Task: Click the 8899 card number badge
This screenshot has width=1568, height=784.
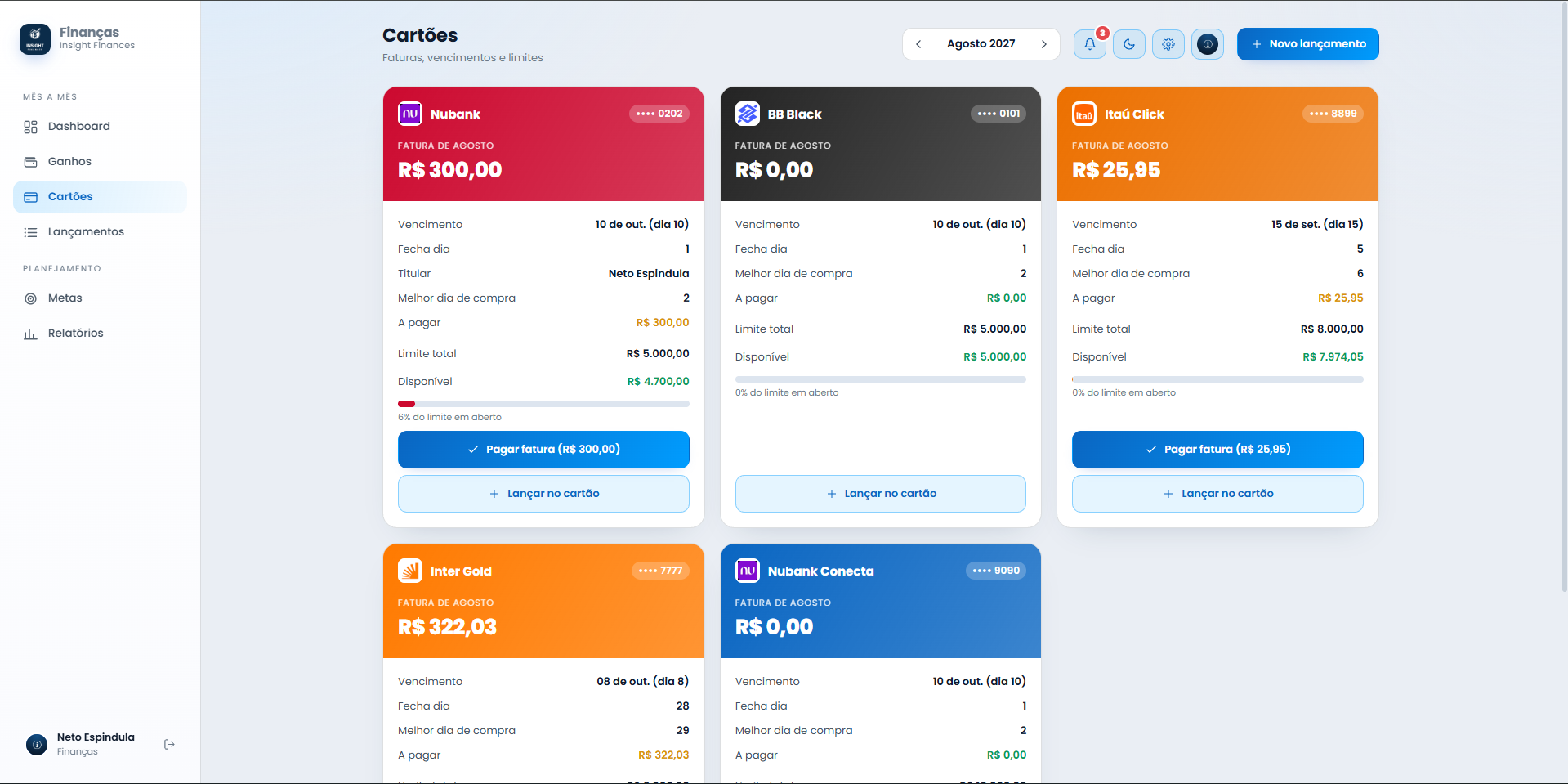Action: pos(1333,114)
